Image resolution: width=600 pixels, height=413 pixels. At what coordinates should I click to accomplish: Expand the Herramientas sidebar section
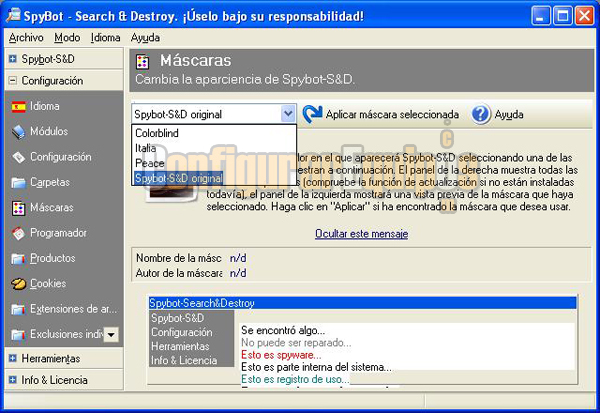[x=13, y=358]
